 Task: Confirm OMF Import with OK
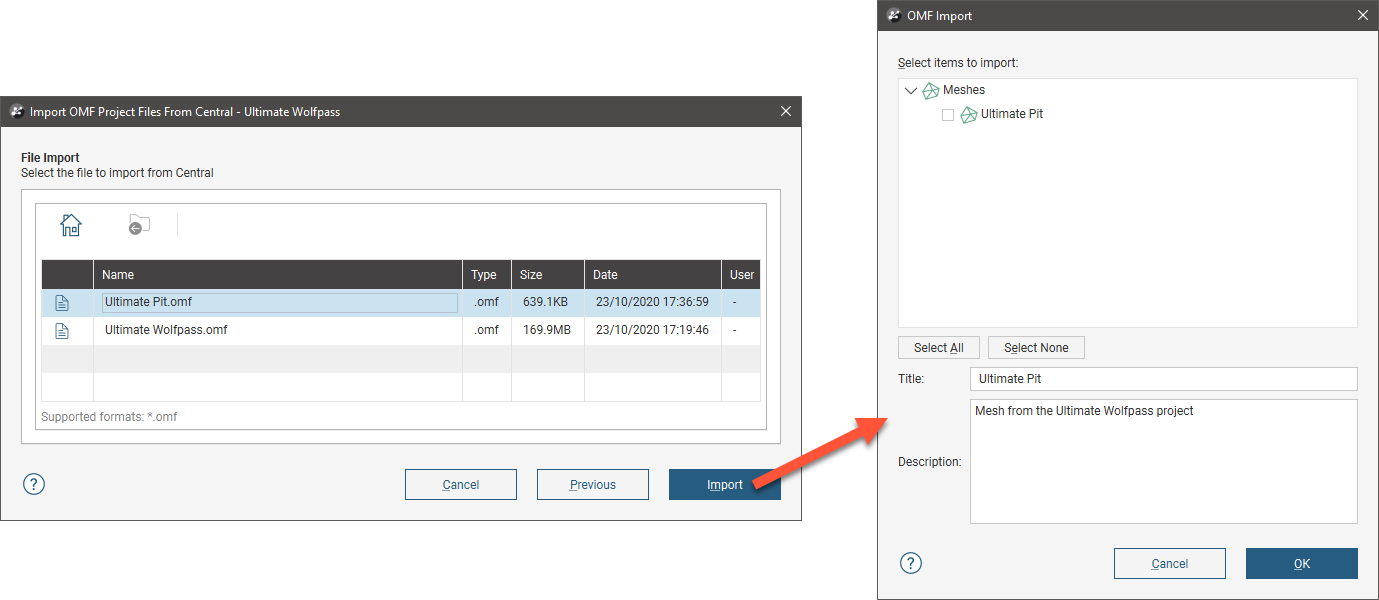pos(1301,564)
